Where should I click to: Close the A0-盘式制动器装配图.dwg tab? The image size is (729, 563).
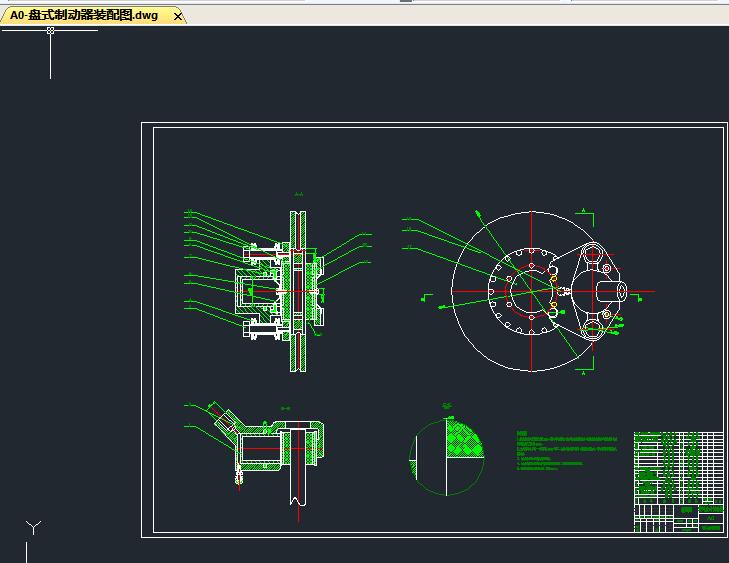tap(178, 17)
